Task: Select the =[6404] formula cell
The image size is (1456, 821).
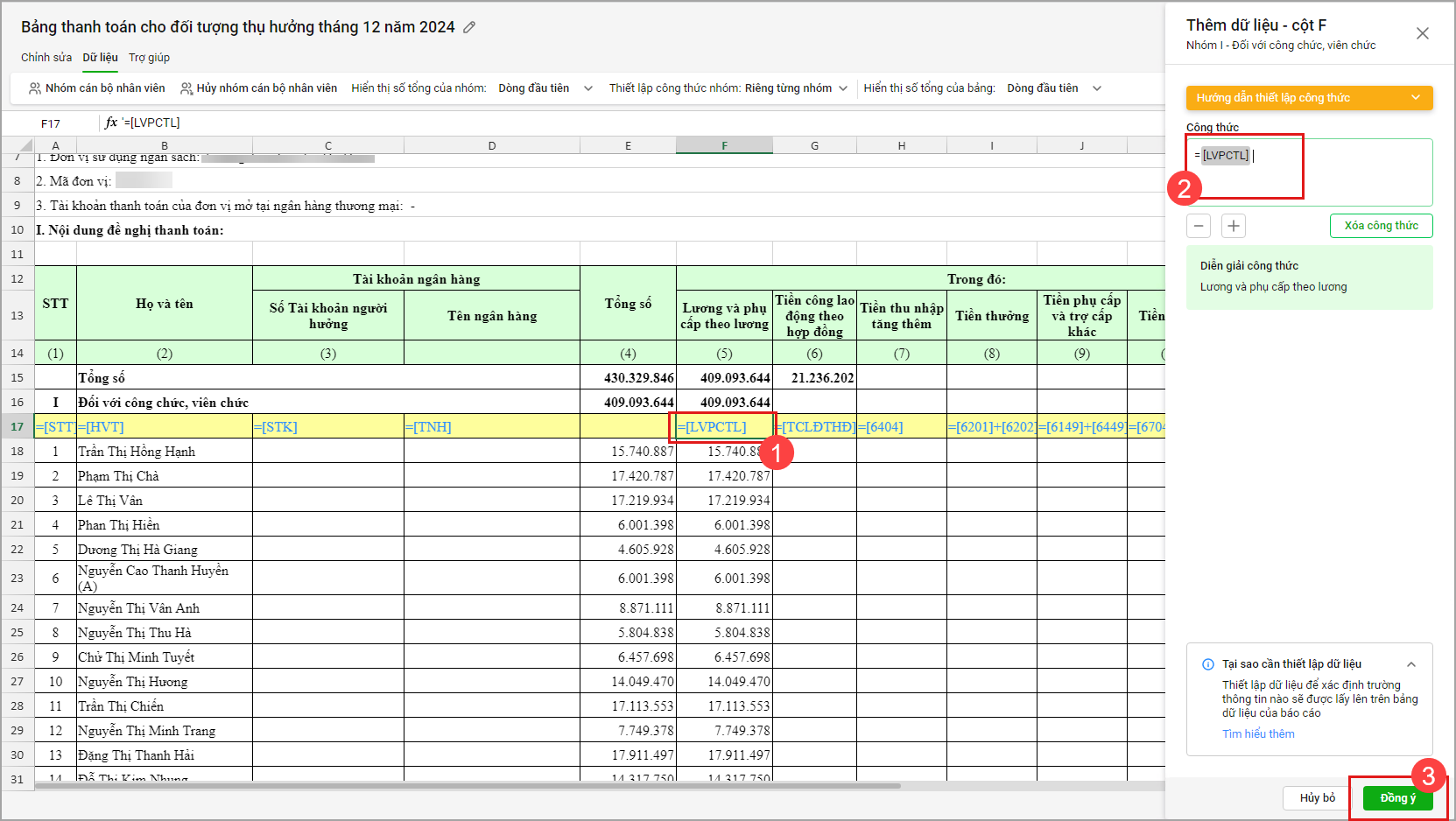Action: (901, 426)
